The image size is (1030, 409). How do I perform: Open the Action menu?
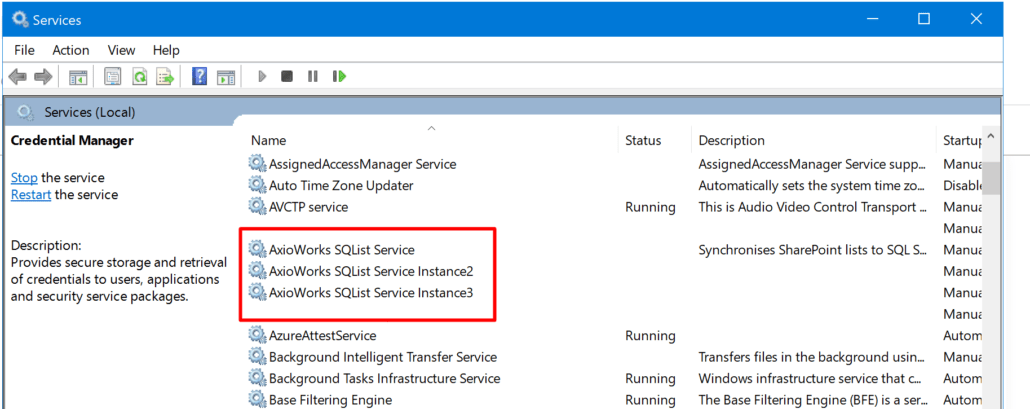pos(71,50)
